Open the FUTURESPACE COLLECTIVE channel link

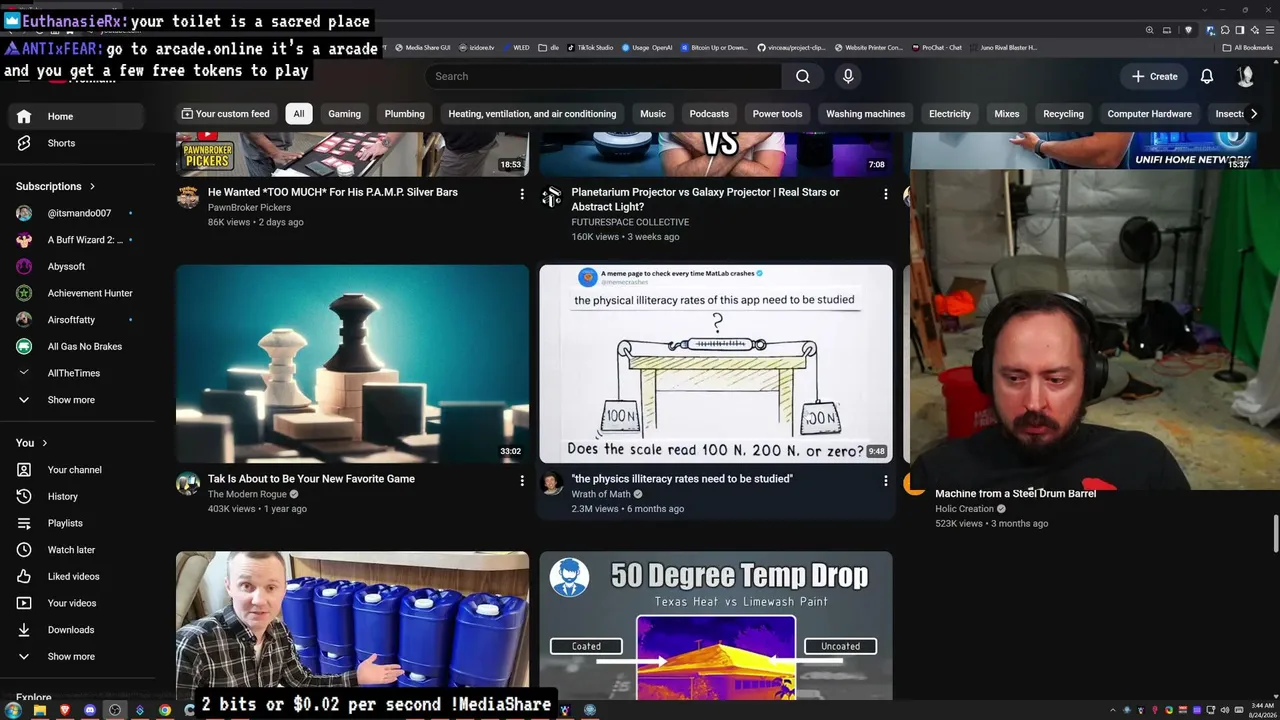click(x=630, y=222)
